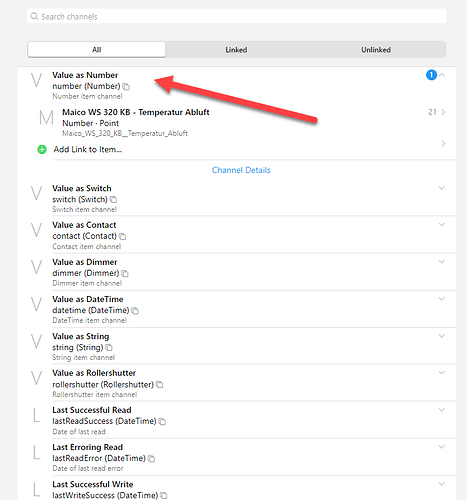Expand the Last Successful Read channel
Image resolution: width=467 pixels, height=500 pixels.
[442, 410]
